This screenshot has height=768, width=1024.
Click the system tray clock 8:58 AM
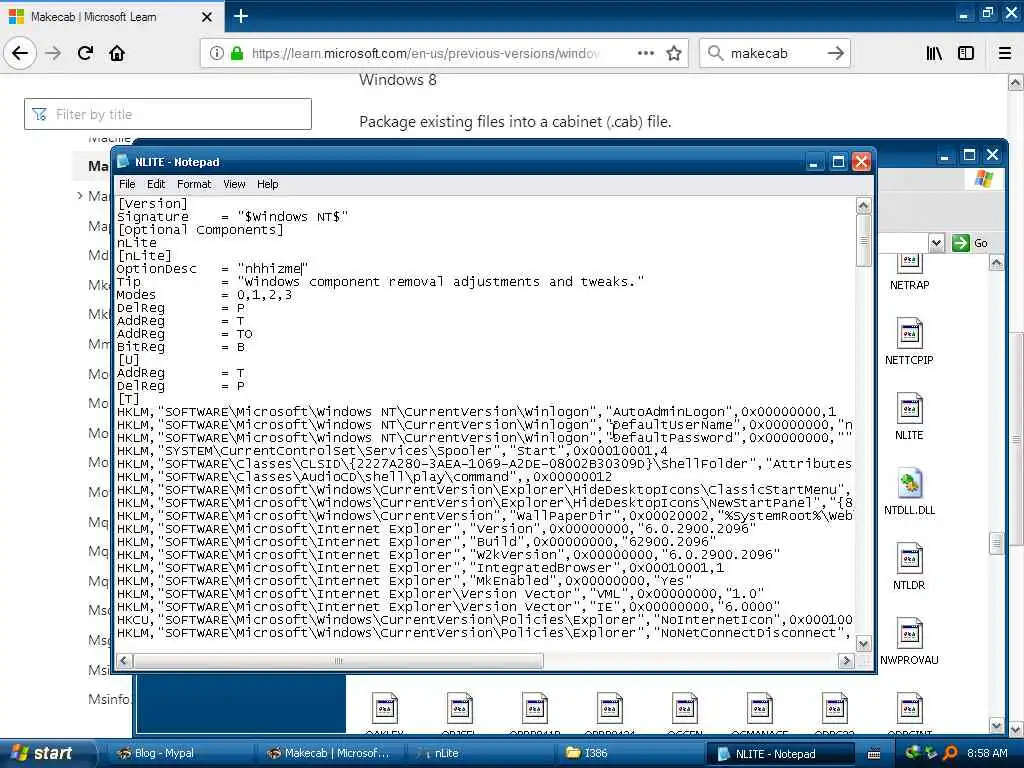click(x=987, y=753)
